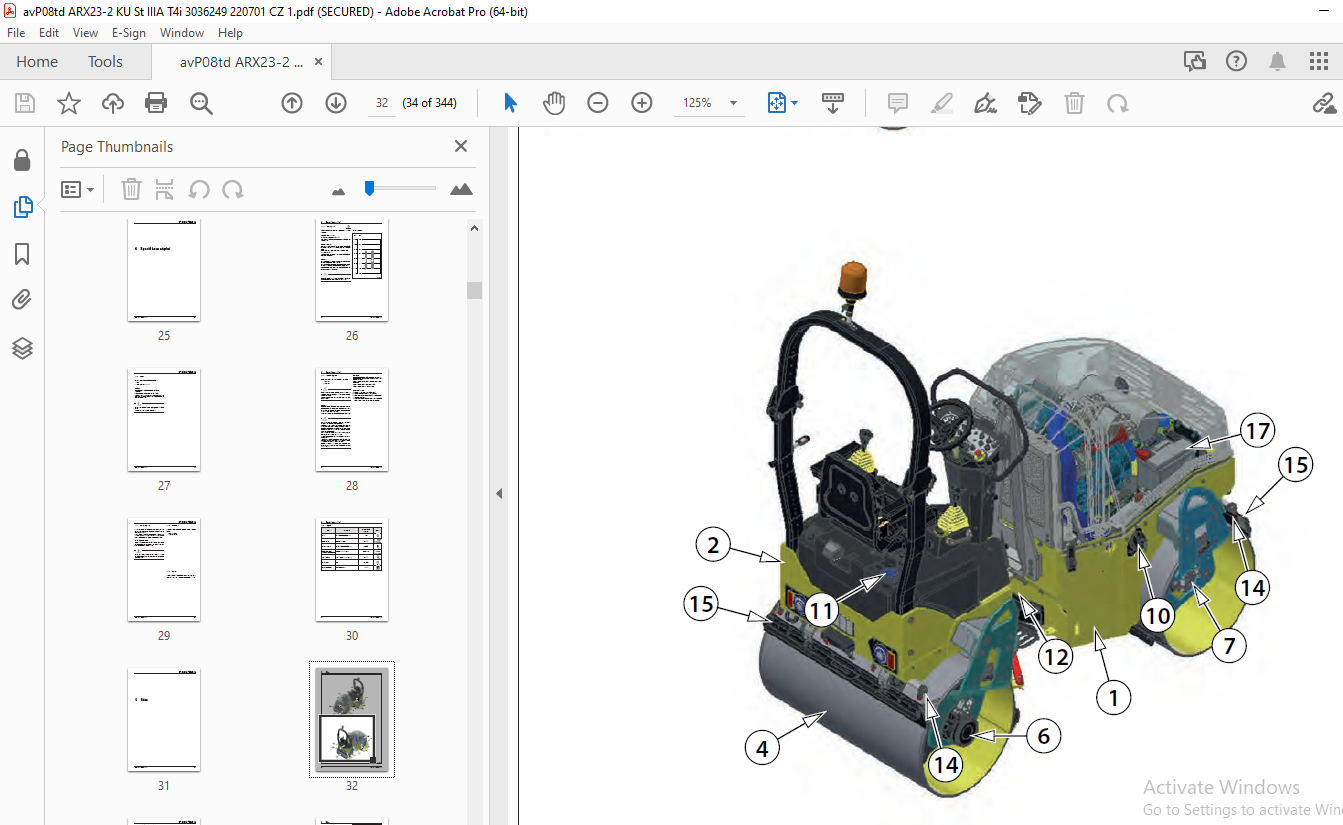Rotate pages clockwise in thumbnails panel
This screenshot has width=1343, height=825.
pyautogui.click(x=232, y=189)
